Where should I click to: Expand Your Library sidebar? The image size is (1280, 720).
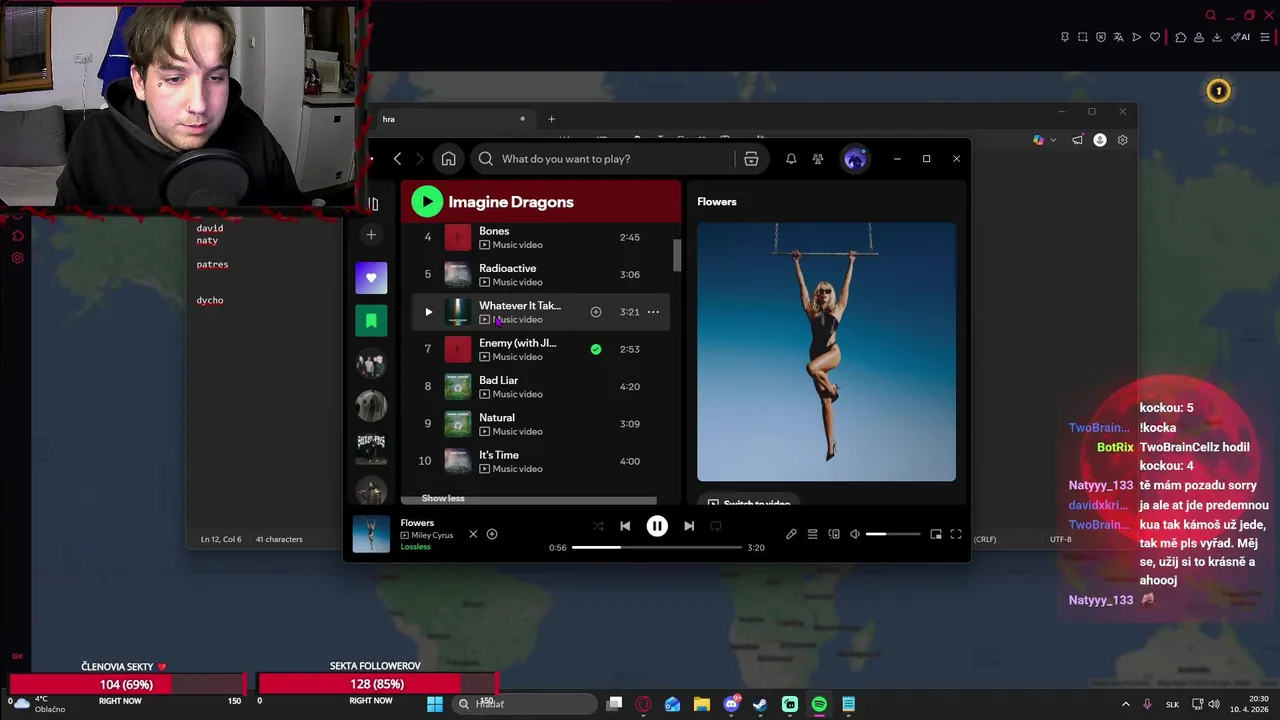(372, 204)
